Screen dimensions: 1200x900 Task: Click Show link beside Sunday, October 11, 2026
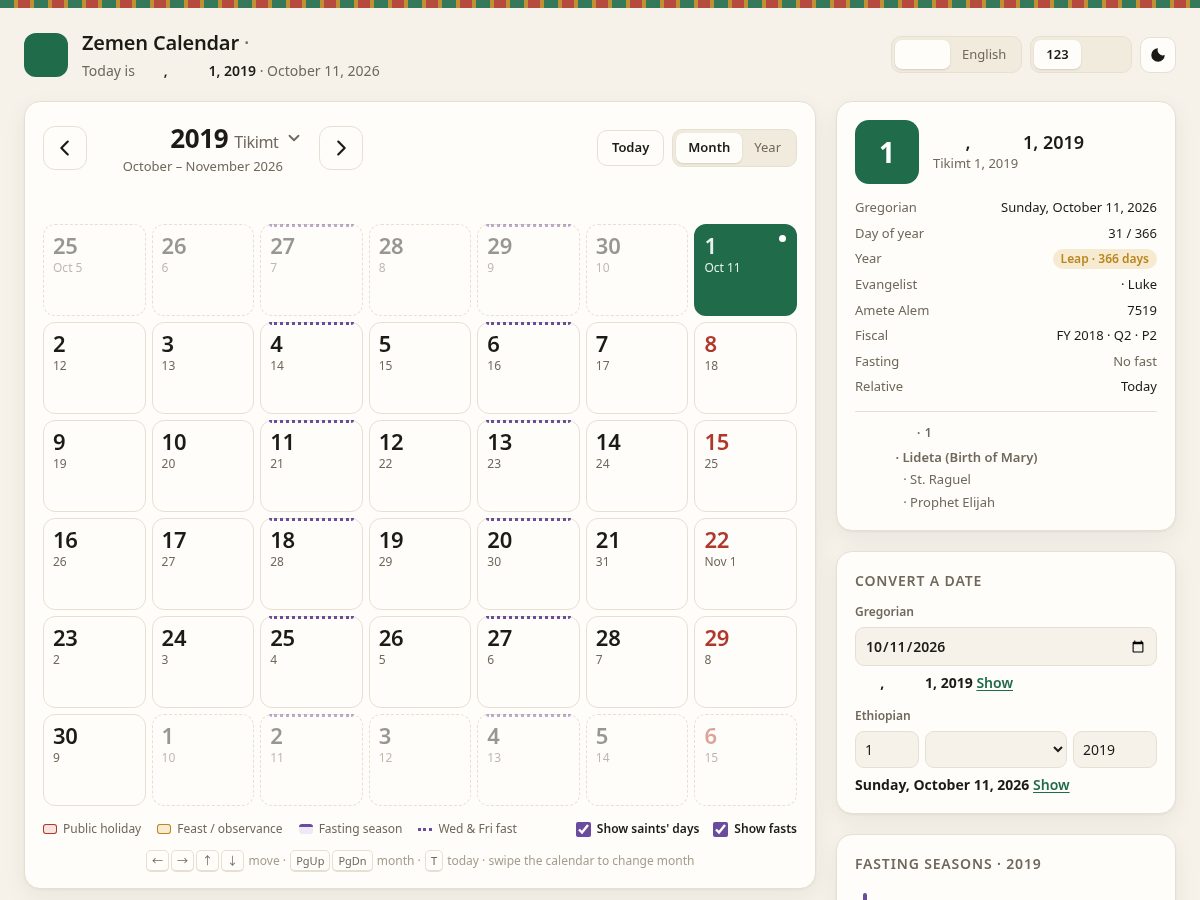(1051, 785)
